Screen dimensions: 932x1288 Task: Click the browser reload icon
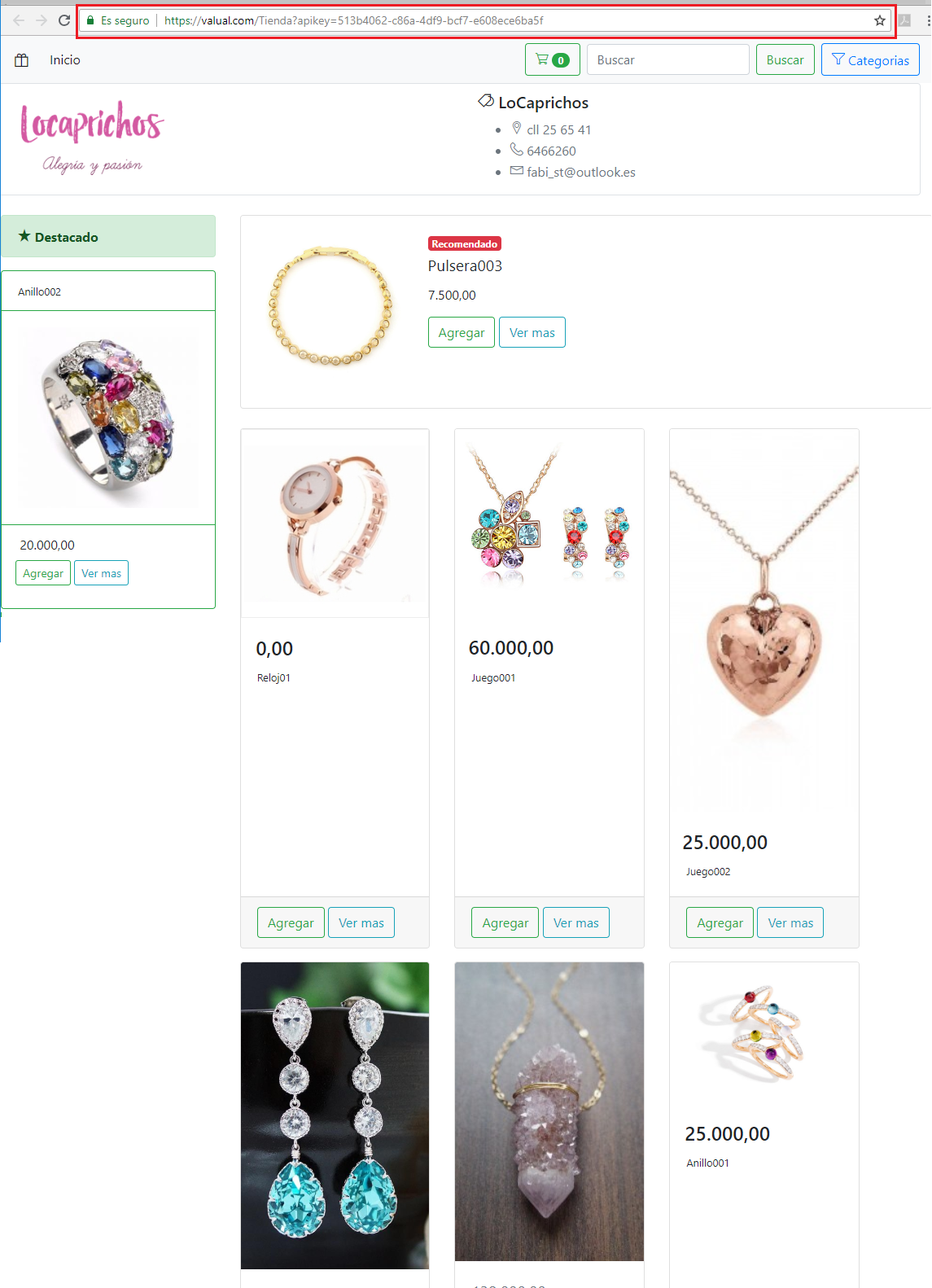(64, 20)
